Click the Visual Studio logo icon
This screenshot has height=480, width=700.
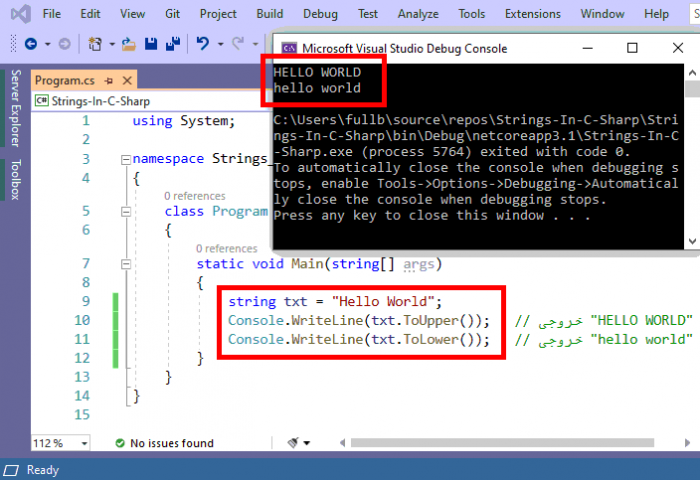(17, 14)
